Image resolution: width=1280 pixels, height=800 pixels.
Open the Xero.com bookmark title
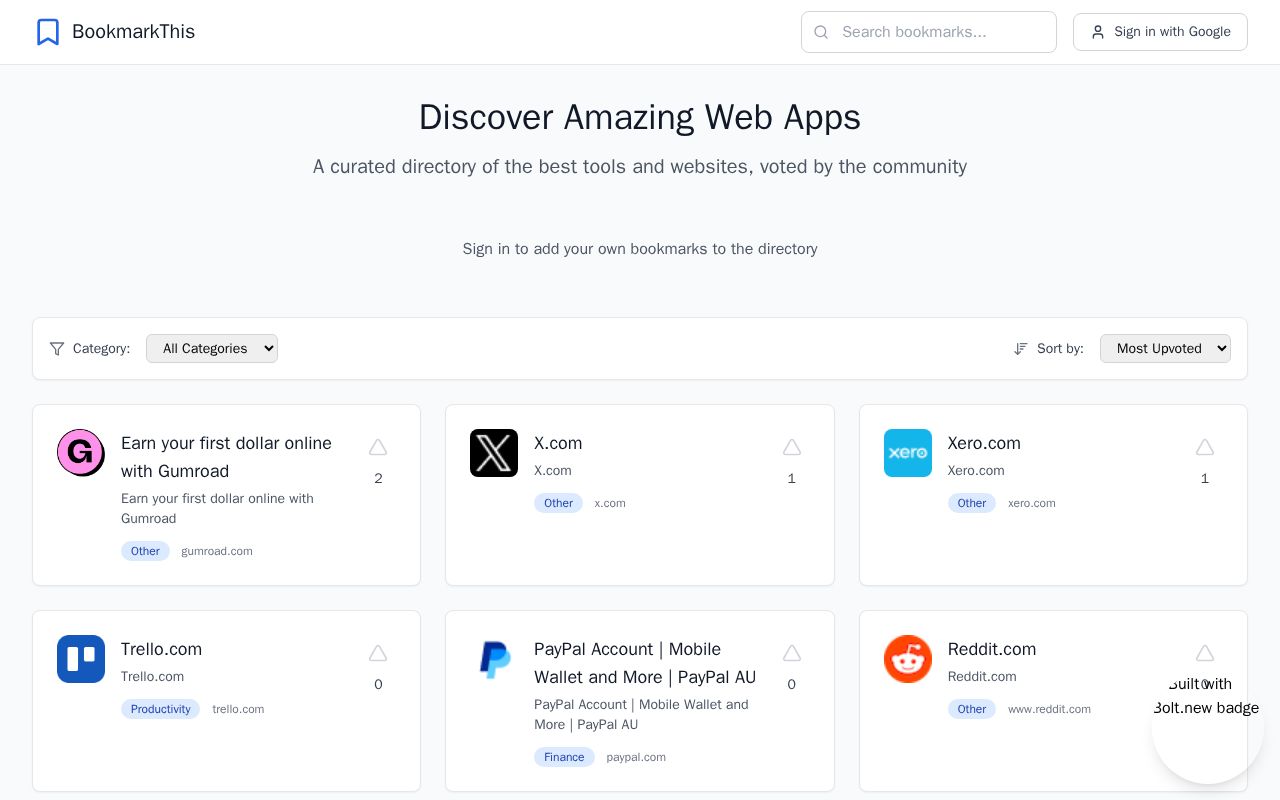coord(984,443)
